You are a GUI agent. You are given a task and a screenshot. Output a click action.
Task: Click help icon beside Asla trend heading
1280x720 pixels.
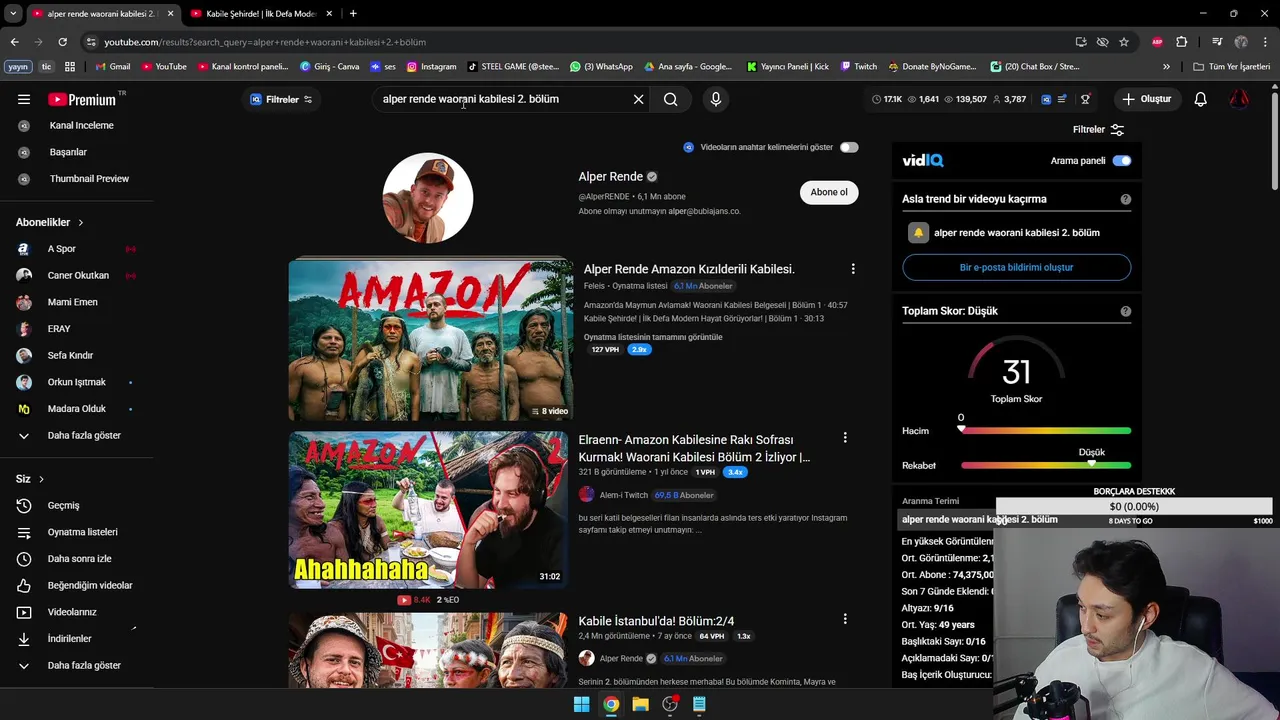pos(1125,199)
